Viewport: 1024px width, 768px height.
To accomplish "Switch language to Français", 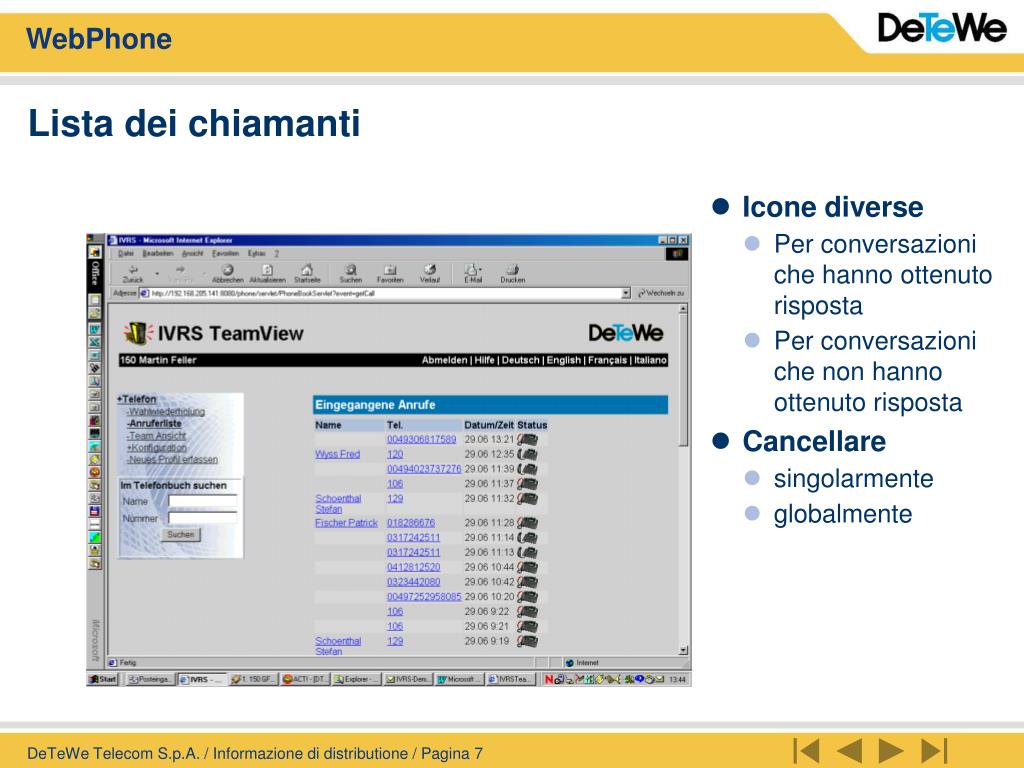I will pyautogui.click(x=607, y=360).
